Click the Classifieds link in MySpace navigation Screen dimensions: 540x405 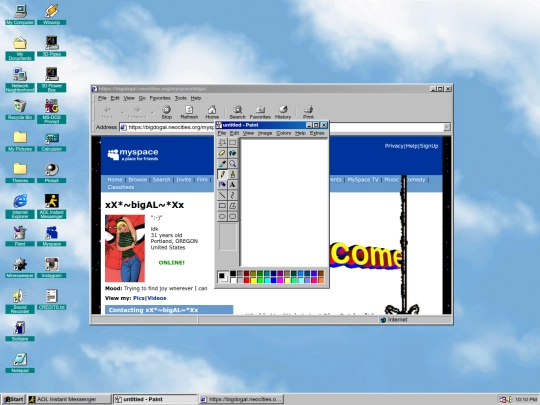121,187
